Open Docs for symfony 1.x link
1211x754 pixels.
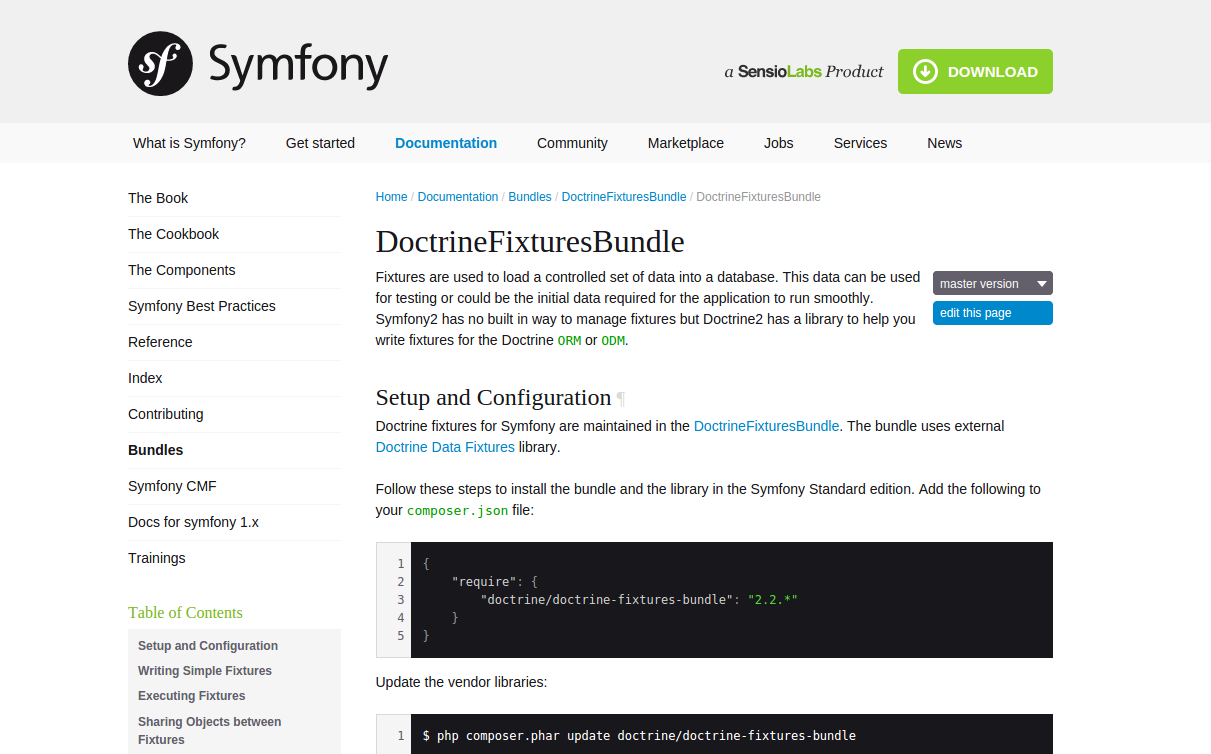point(193,522)
